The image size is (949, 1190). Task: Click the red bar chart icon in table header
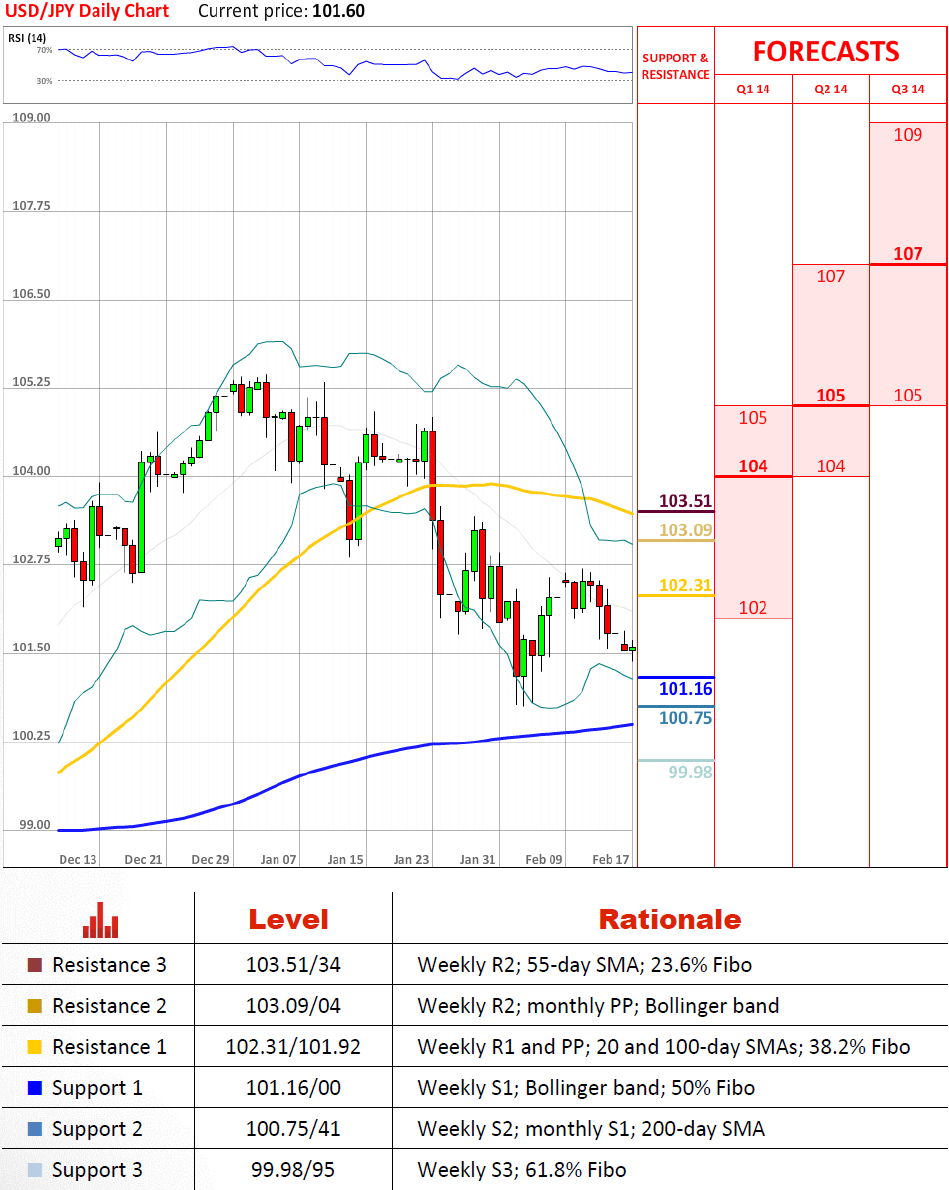(100, 920)
